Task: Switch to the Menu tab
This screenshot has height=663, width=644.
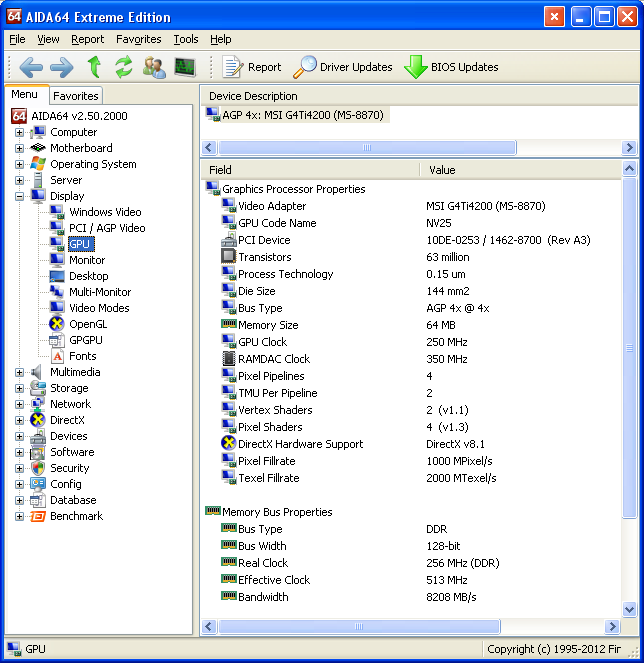Action: click(25, 94)
